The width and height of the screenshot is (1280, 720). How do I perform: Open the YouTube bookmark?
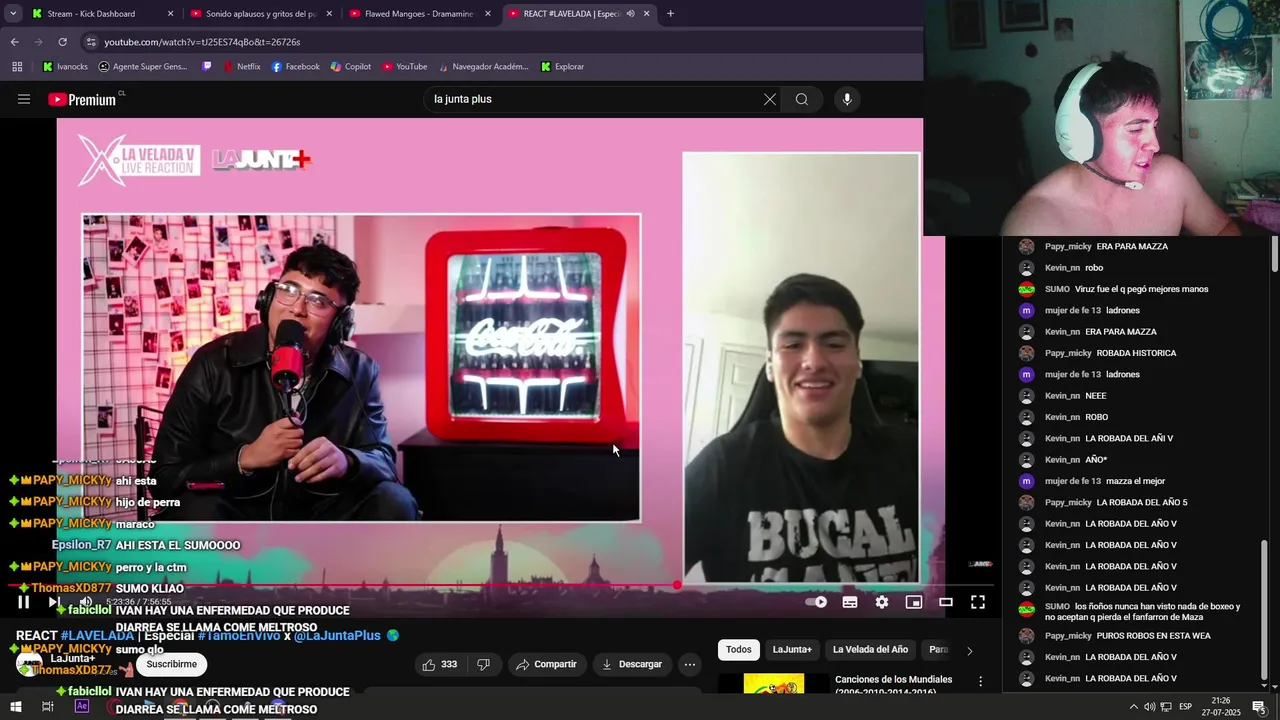click(x=404, y=67)
